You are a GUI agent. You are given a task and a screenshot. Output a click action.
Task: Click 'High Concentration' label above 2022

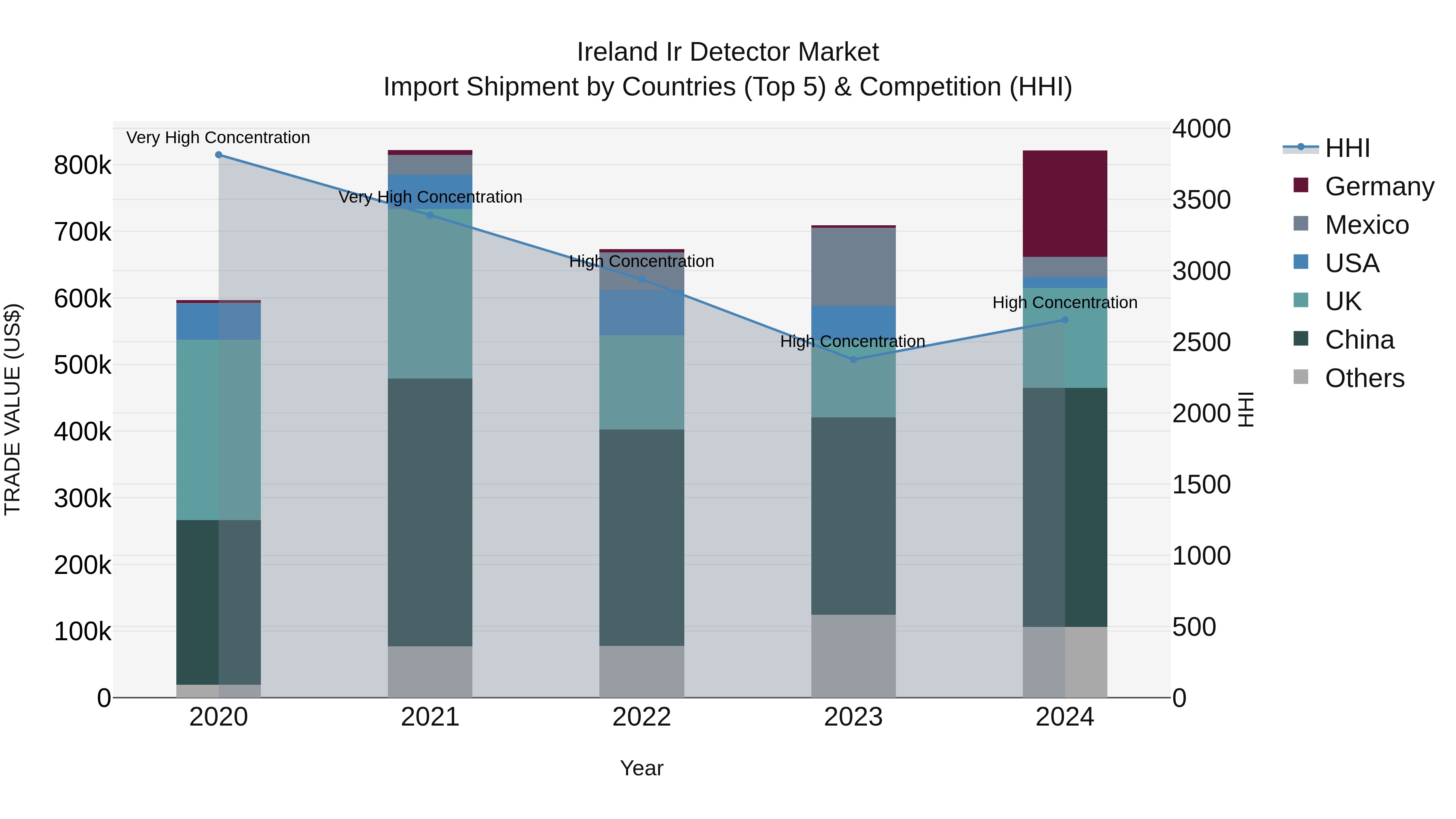(x=641, y=262)
